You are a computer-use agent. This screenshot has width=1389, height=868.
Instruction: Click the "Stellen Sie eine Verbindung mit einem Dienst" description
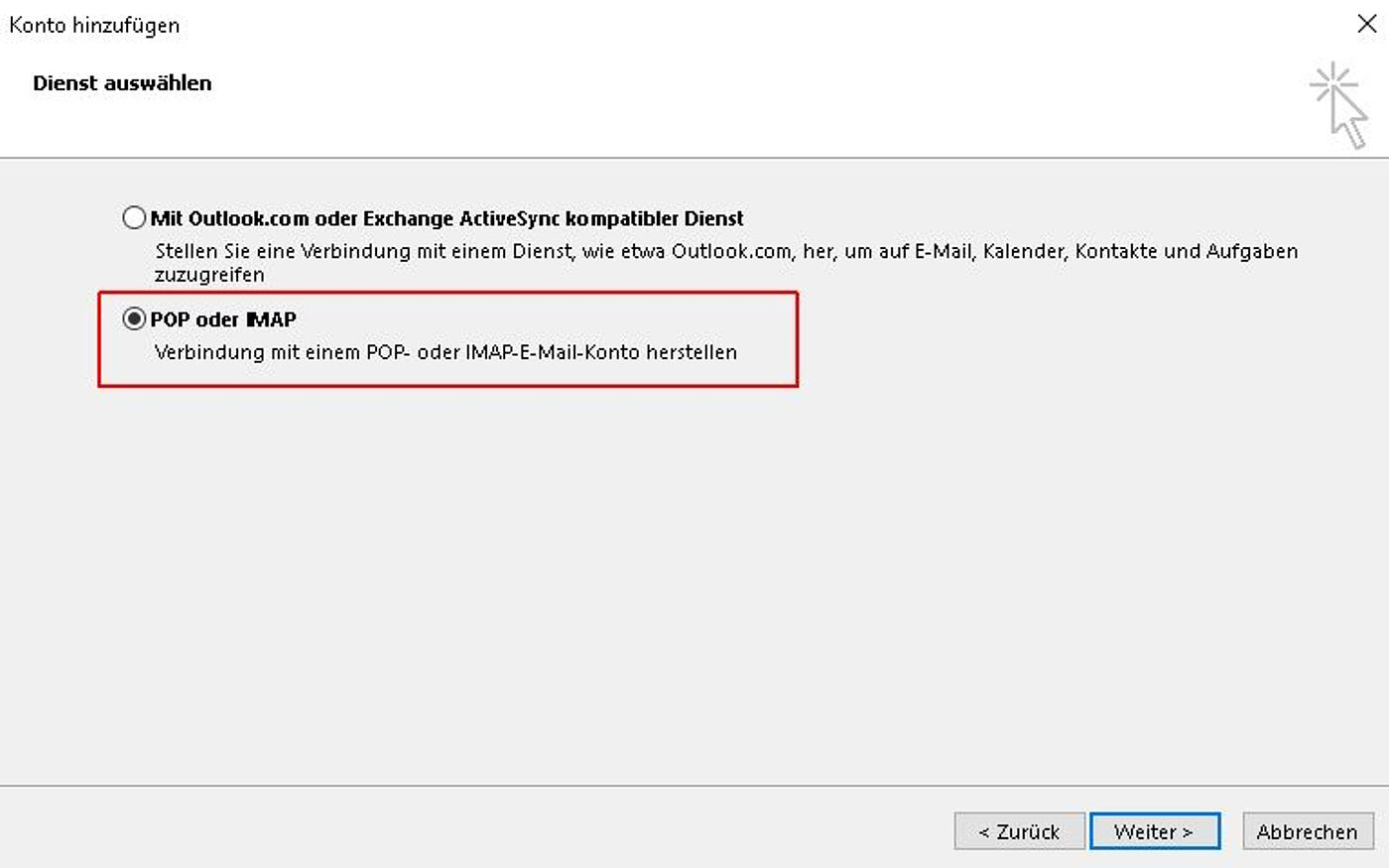click(x=364, y=251)
